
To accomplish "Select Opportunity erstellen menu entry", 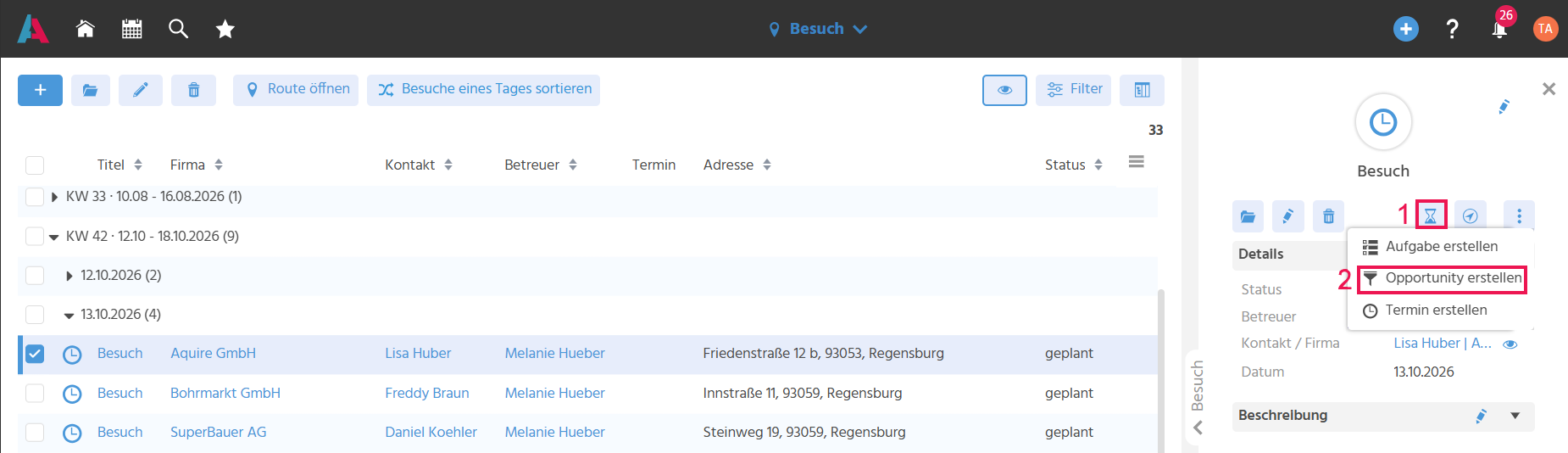I will (x=1441, y=279).
